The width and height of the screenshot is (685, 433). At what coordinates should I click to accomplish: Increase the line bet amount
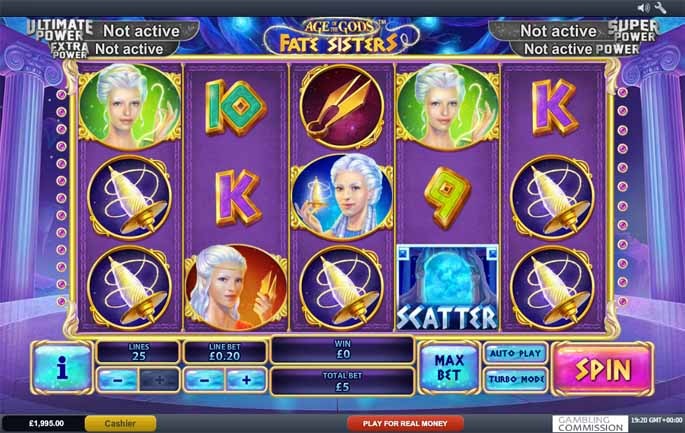coord(246,380)
